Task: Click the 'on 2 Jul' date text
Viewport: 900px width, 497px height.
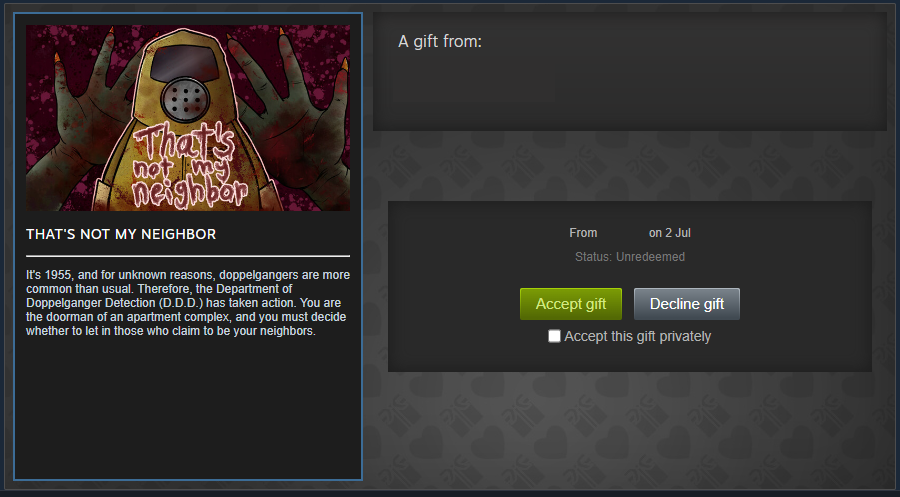Action: [x=669, y=233]
